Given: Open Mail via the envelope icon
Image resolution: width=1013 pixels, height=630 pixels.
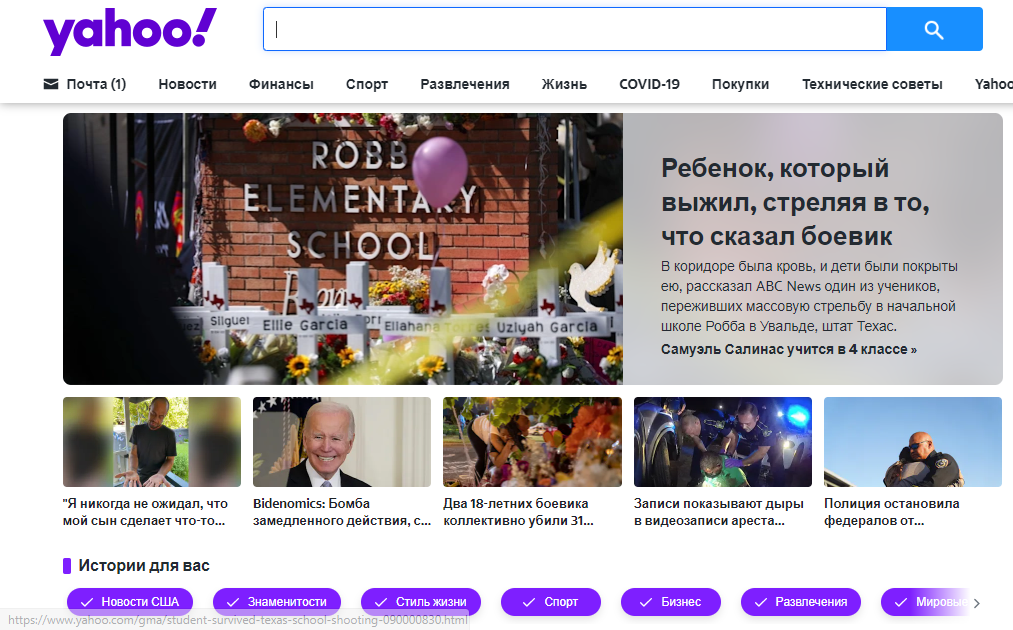Looking at the screenshot, I should [x=49, y=84].
